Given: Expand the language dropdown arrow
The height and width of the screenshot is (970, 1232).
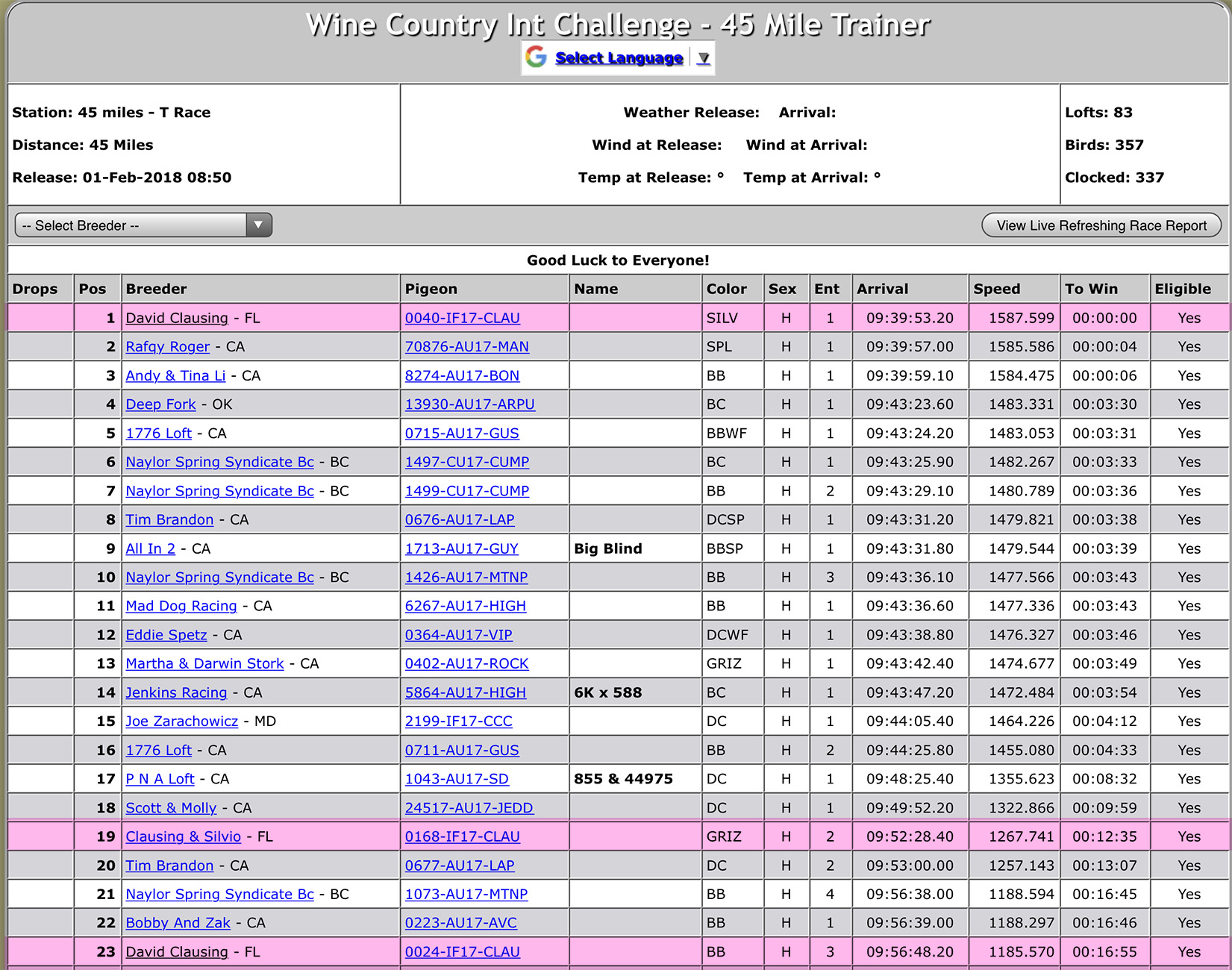Looking at the screenshot, I should 703,58.
